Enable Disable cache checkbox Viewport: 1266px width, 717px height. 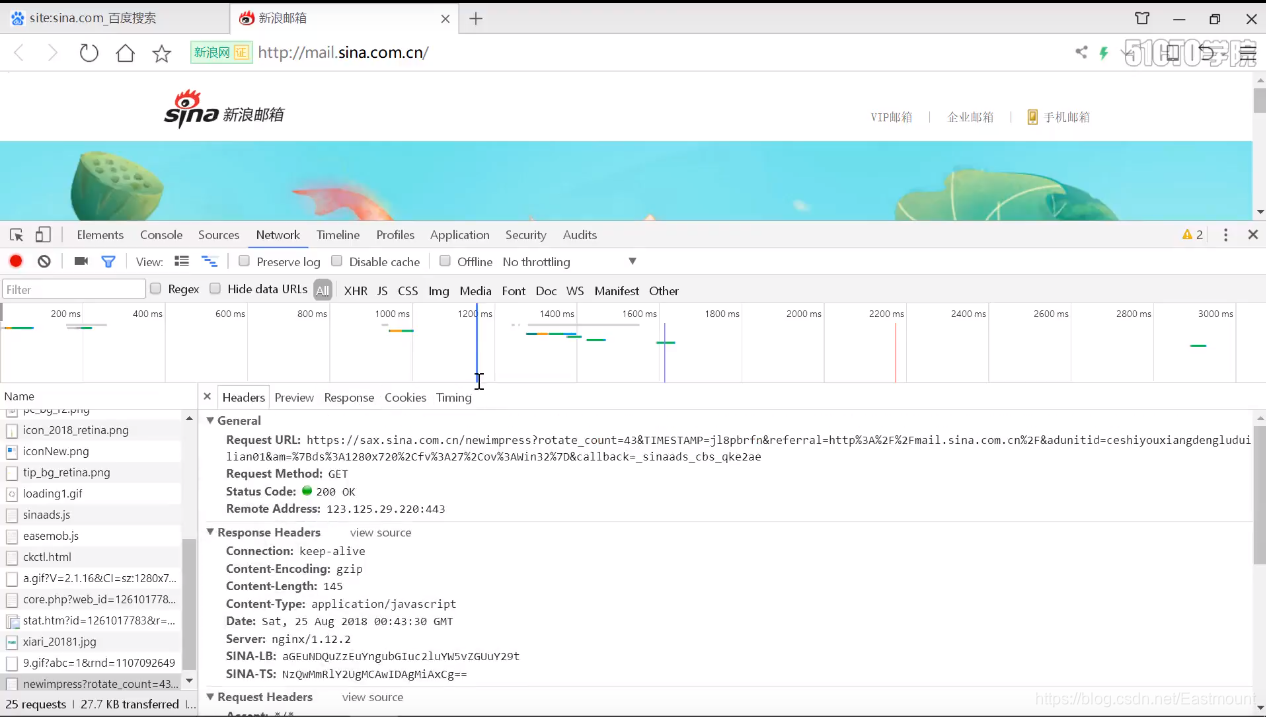point(337,261)
